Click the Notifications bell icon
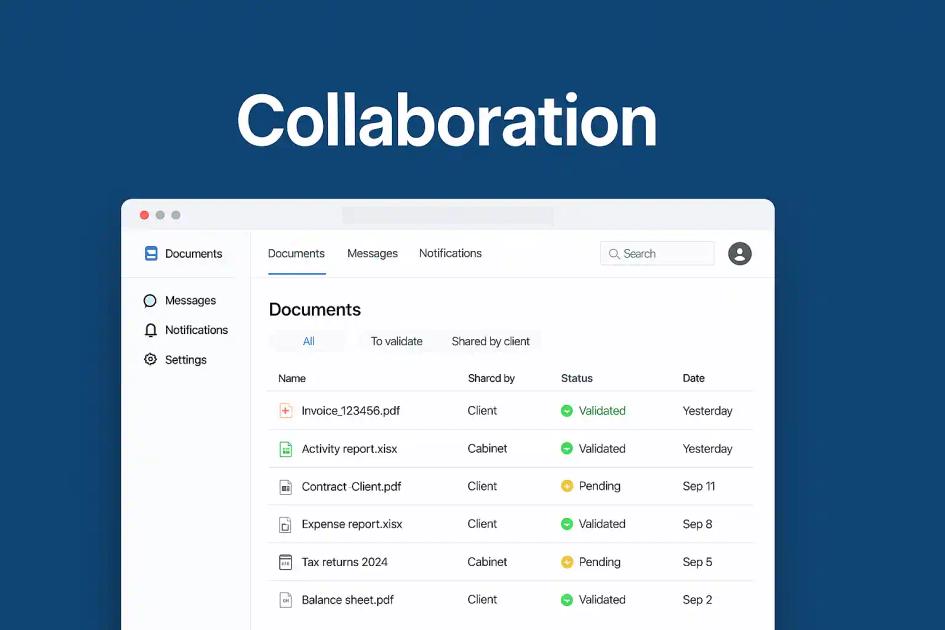 tap(151, 330)
